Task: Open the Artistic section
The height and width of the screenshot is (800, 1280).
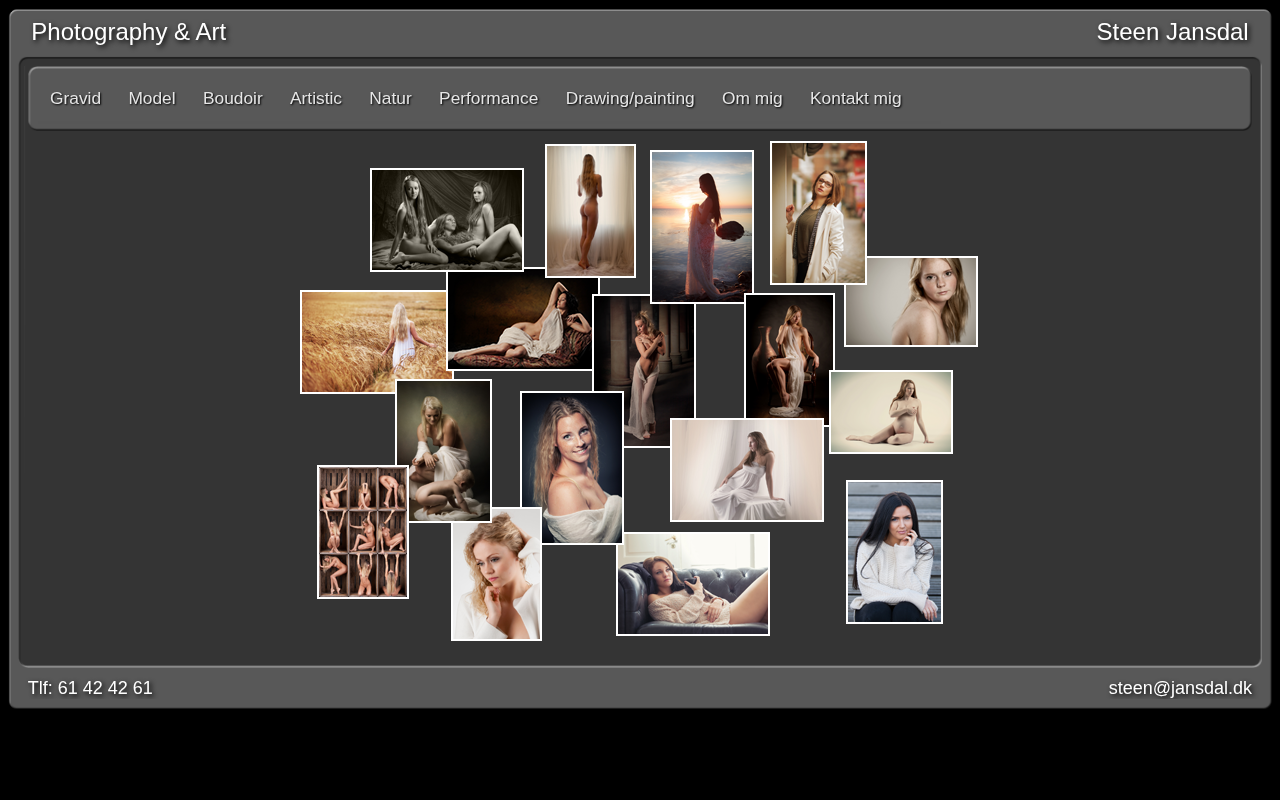Action: pos(316,98)
